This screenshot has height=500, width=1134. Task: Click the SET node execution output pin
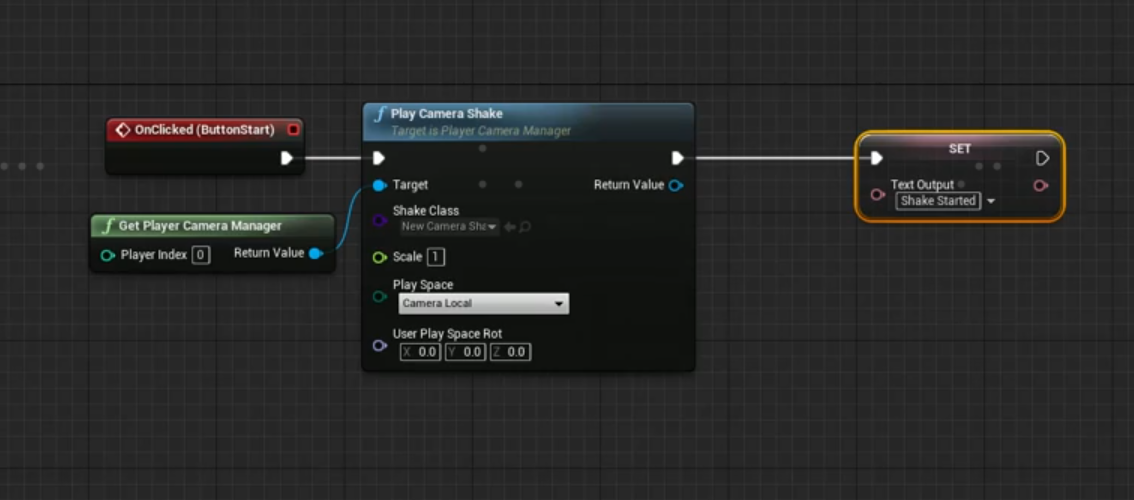point(1042,158)
